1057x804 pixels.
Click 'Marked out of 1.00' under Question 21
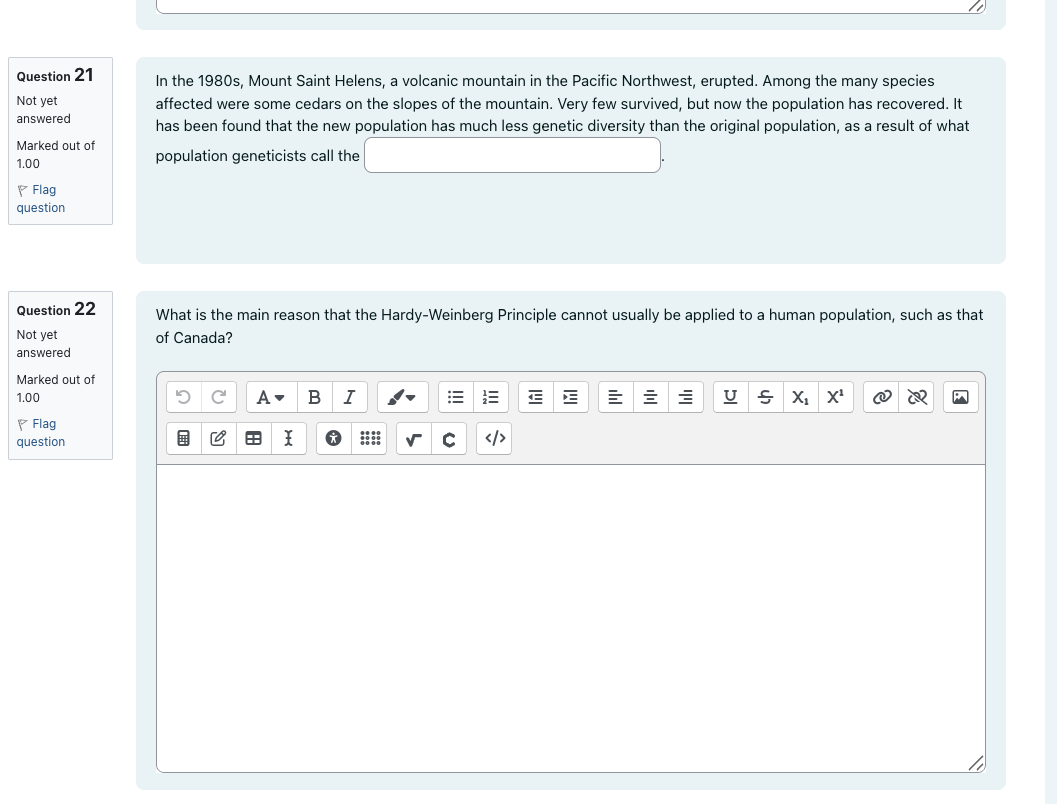[56, 154]
